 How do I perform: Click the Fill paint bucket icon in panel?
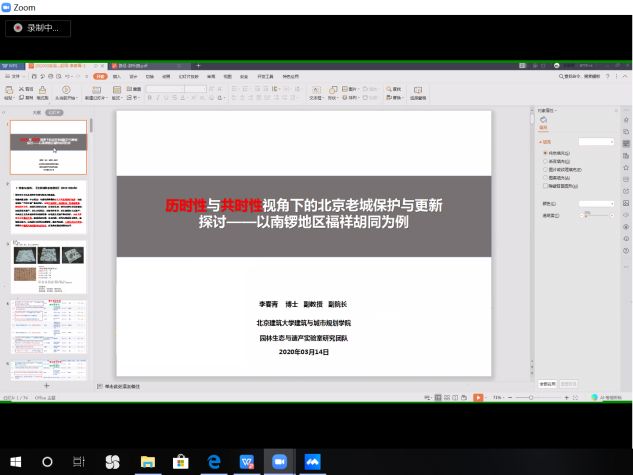coord(544,121)
